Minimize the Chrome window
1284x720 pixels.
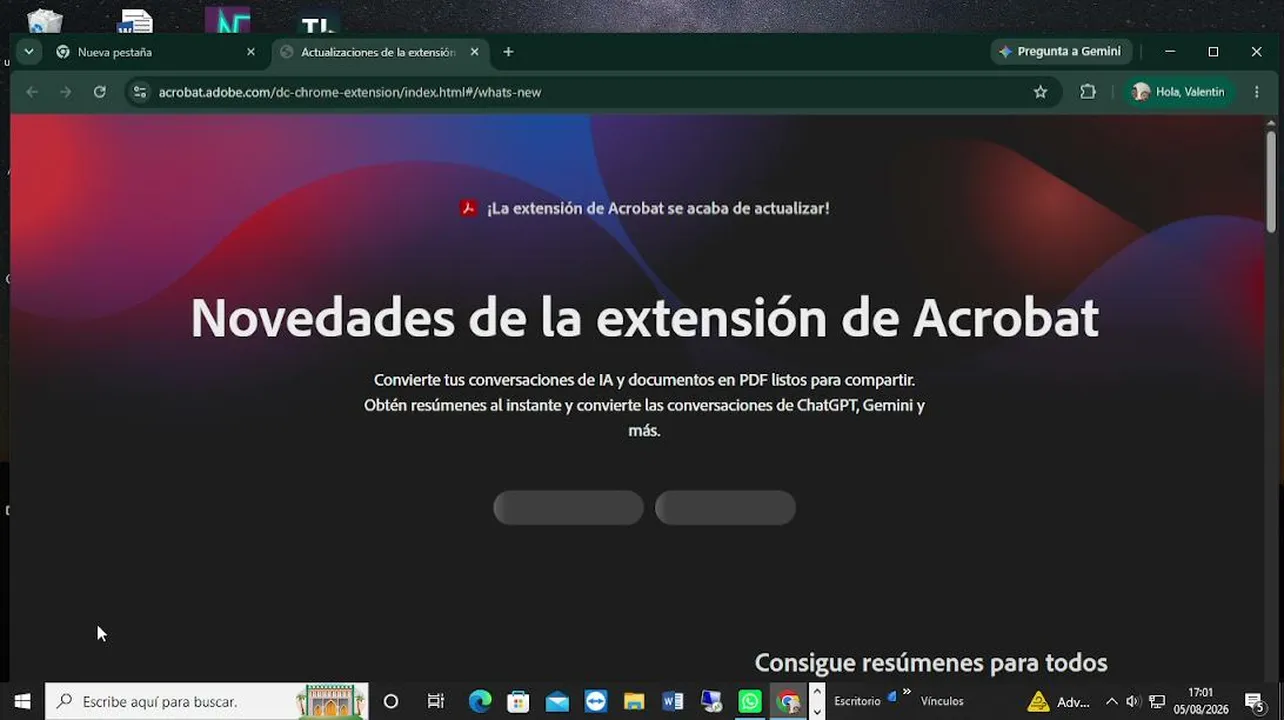pos(1170,52)
